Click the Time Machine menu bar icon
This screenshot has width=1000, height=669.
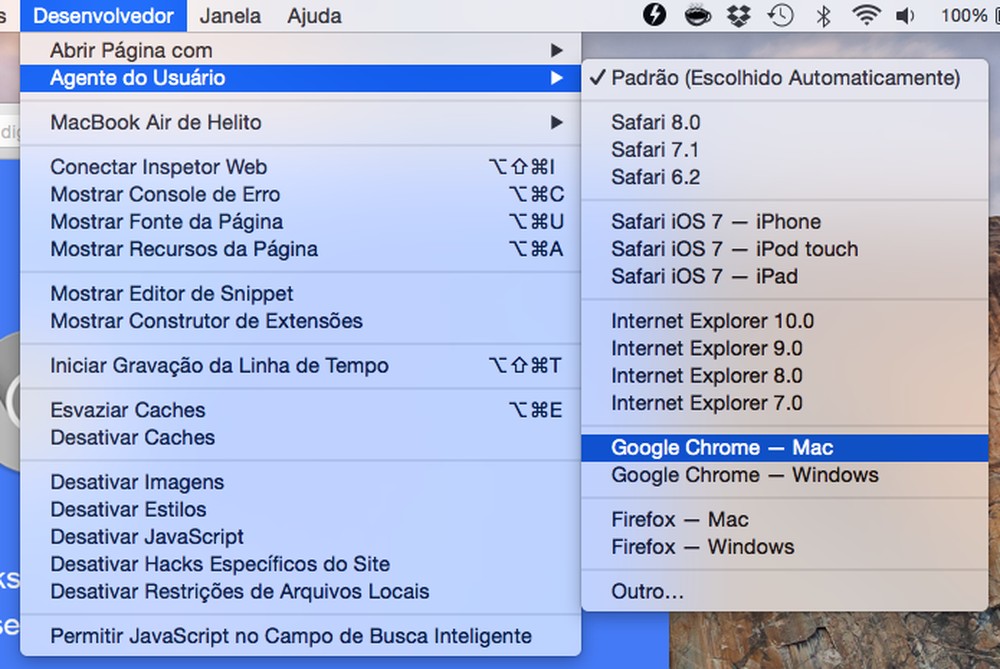pyautogui.click(x=781, y=15)
